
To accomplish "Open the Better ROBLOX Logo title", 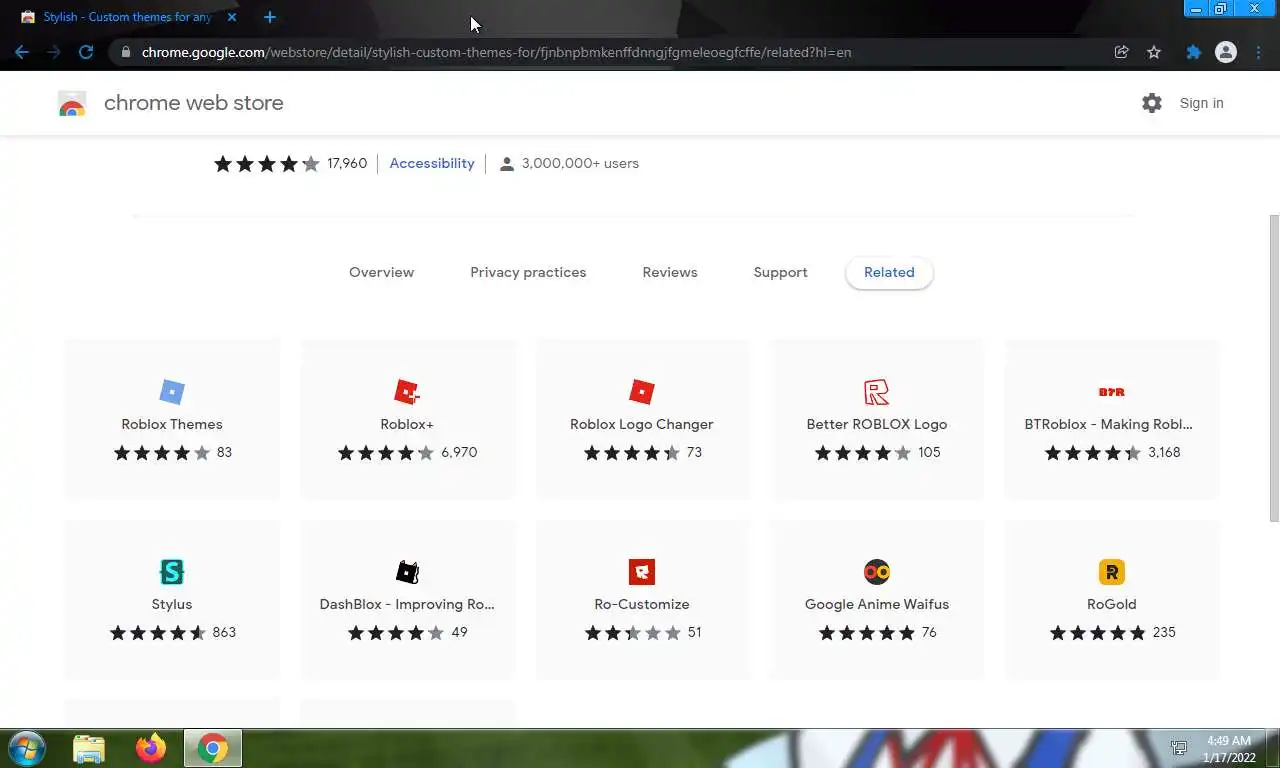I will tap(876, 424).
